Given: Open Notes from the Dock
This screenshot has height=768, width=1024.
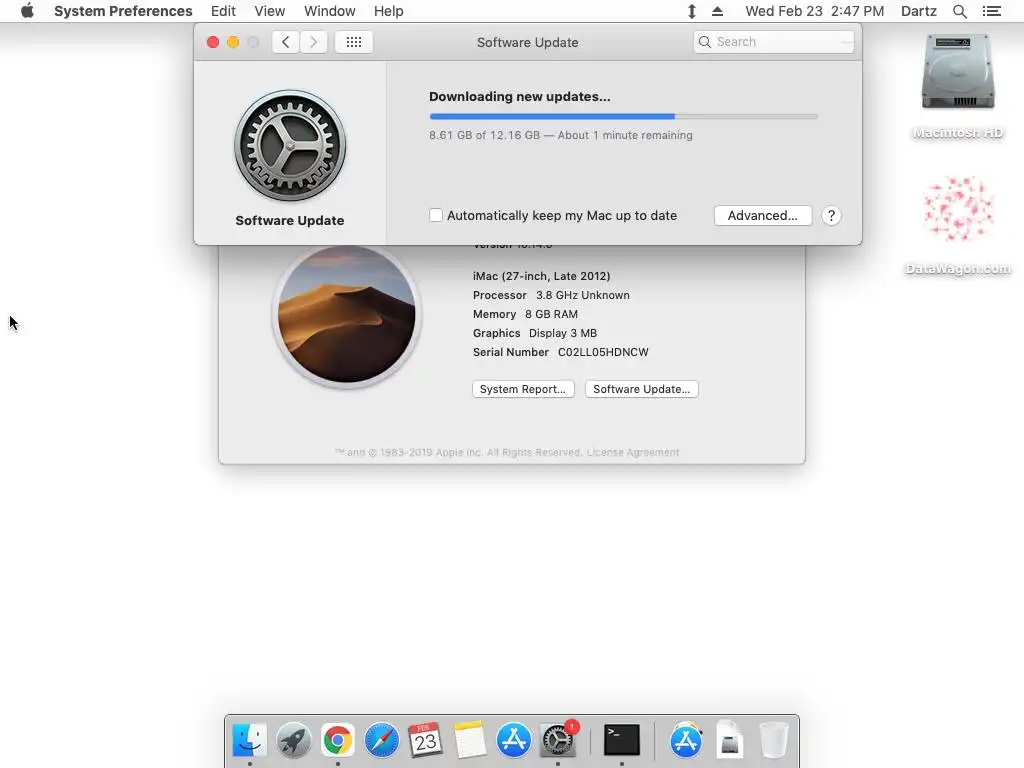Looking at the screenshot, I should pos(470,740).
